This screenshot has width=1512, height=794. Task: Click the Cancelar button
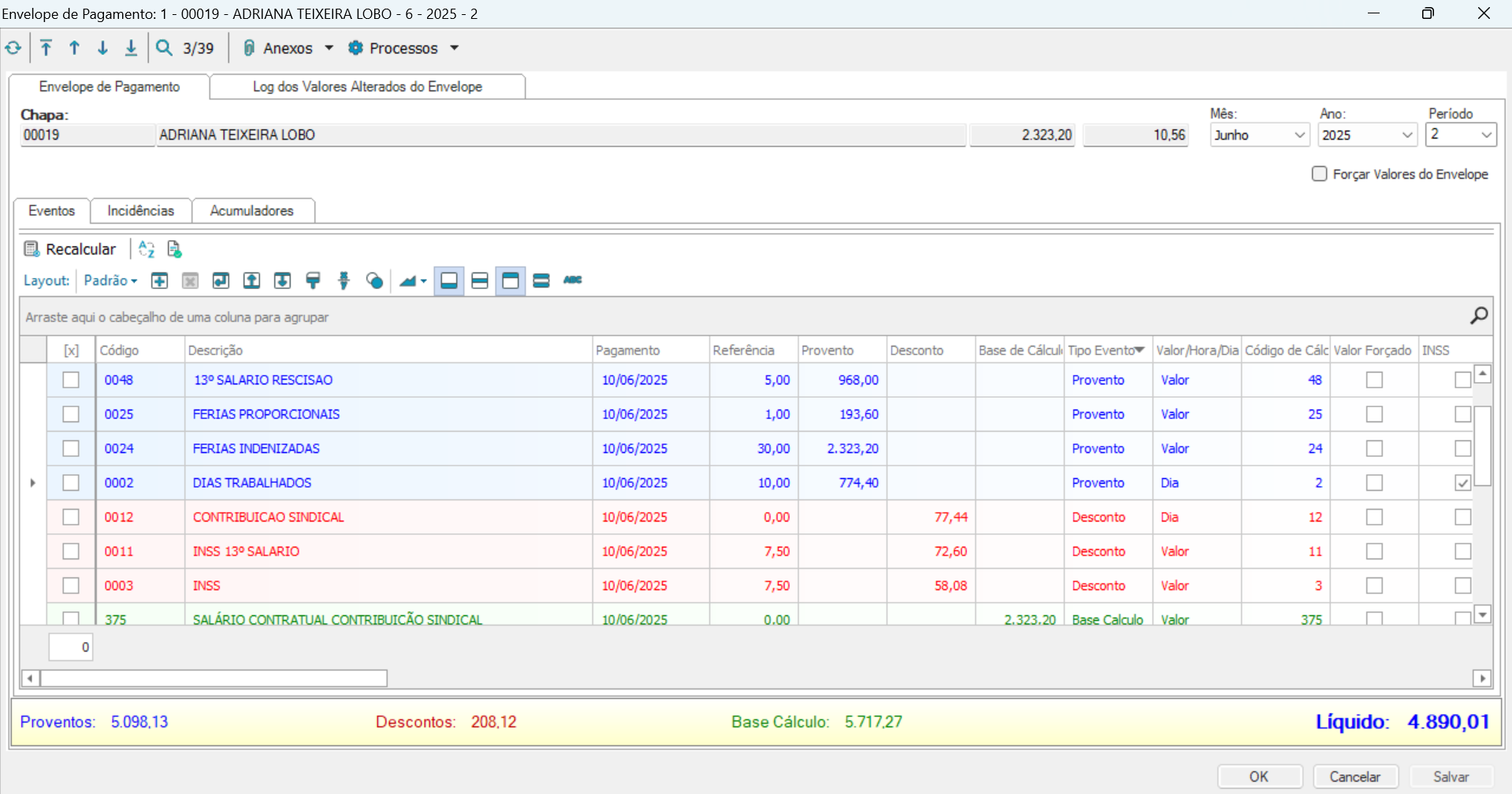coord(1355,777)
